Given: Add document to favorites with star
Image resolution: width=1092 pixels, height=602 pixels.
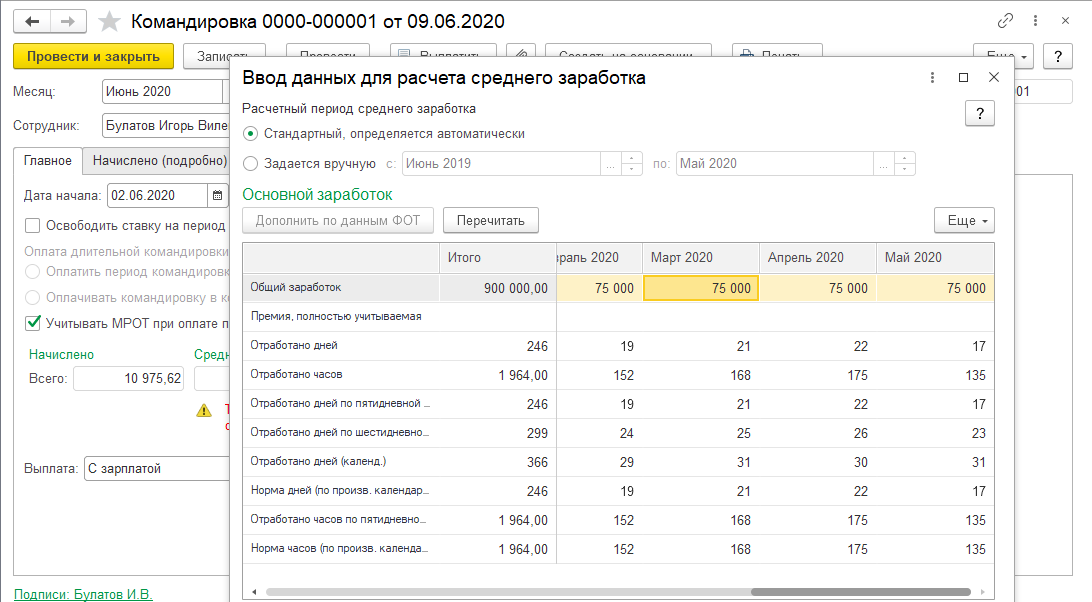Looking at the screenshot, I should pyautogui.click(x=111, y=21).
